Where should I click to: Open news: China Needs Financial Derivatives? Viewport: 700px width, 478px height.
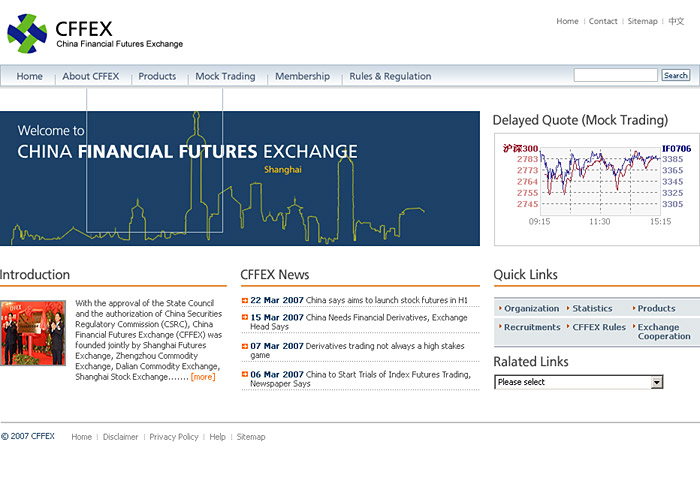[358, 322]
